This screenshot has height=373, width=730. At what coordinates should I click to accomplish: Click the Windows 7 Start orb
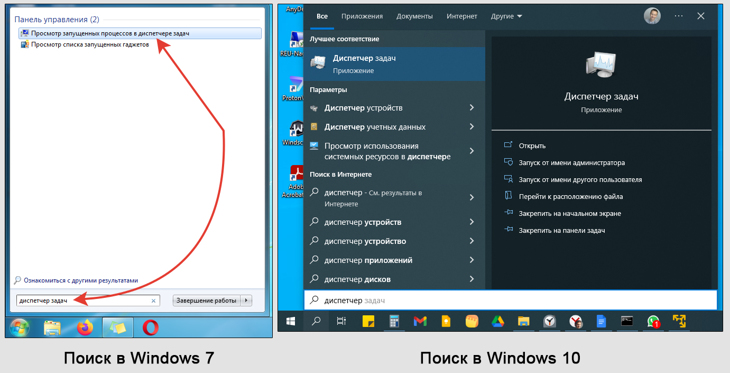pyautogui.click(x=20, y=327)
